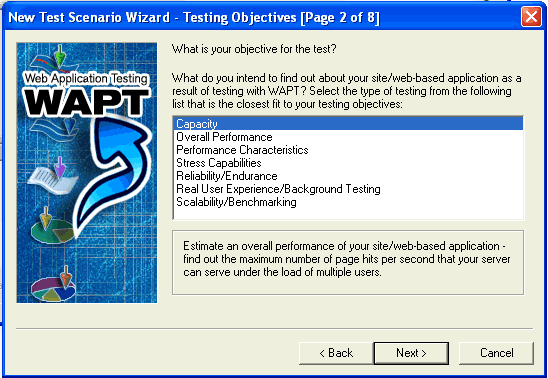Select Capacity in the objectives list
Viewport: 548px width, 378px height.
click(x=348, y=124)
